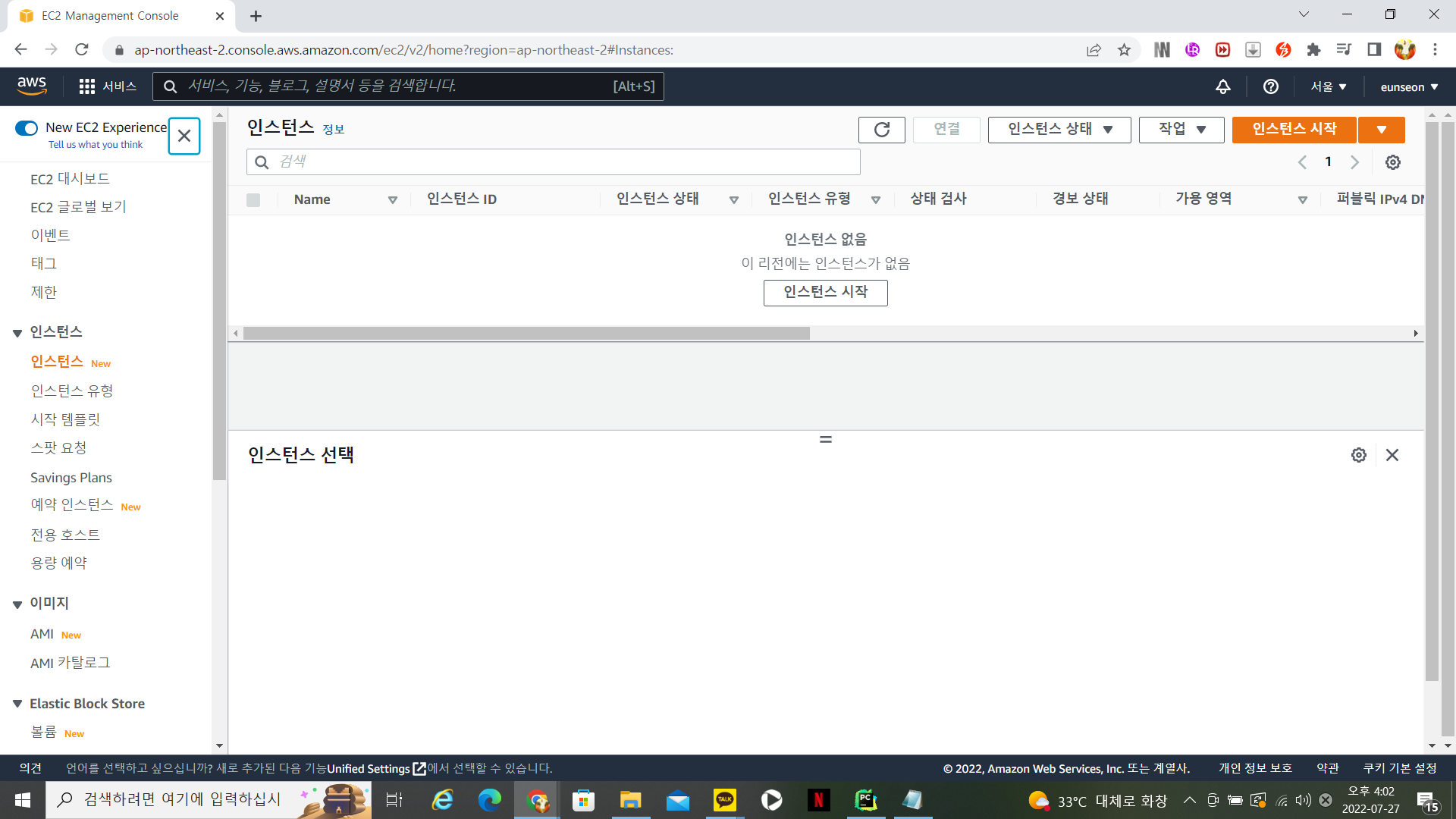The height and width of the screenshot is (819, 1456).
Task: Open PyCharm from the taskbar
Action: point(866,800)
